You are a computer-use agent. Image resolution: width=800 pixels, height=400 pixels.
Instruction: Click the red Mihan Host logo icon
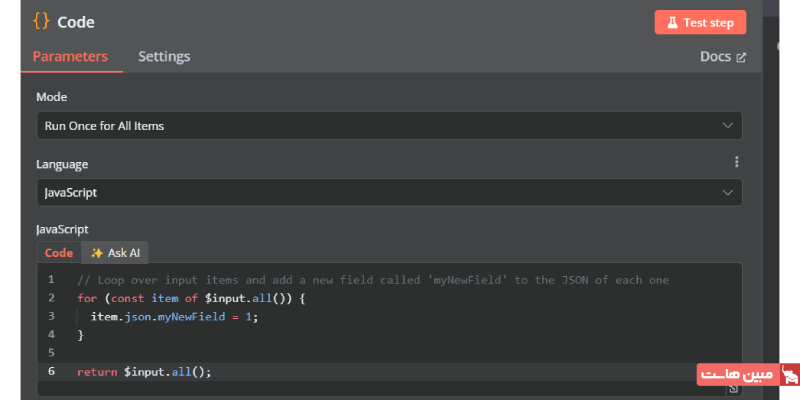click(x=789, y=376)
